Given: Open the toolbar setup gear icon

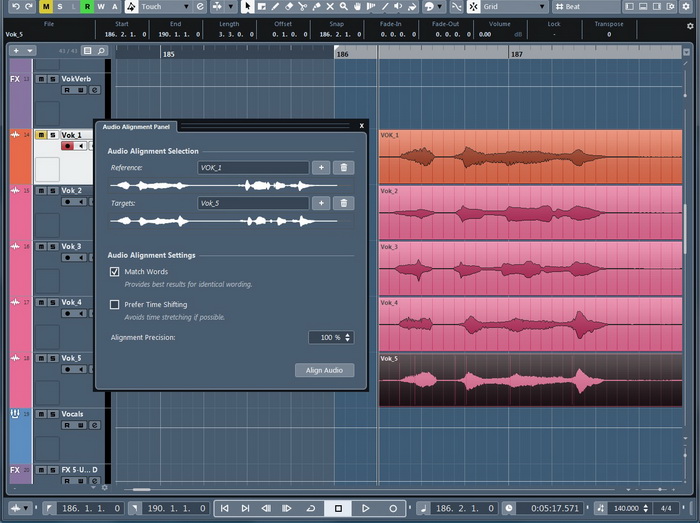Looking at the screenshot, I should point(686,7).
